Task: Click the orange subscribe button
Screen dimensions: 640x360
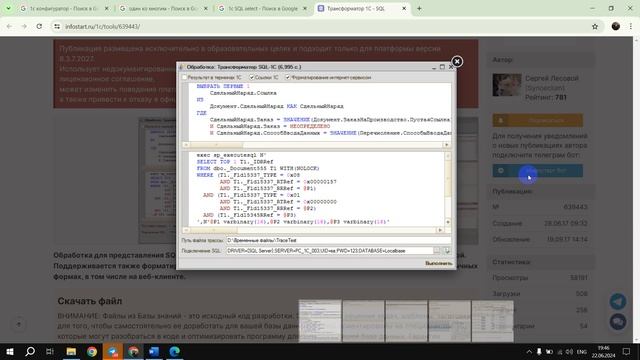Action: (x=538, y=120)
